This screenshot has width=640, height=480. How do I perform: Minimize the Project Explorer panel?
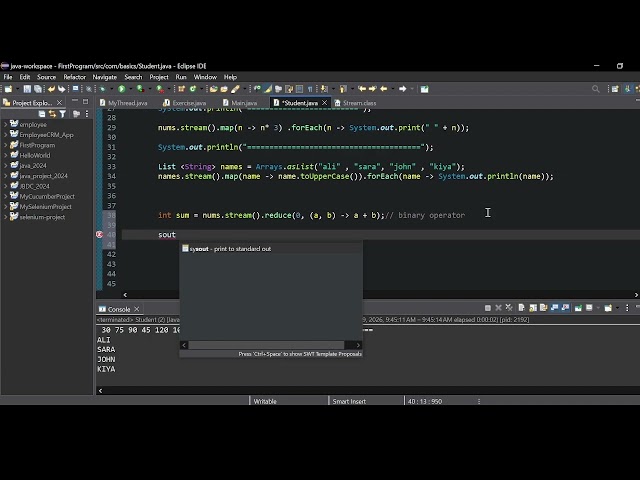coord(75,101)
